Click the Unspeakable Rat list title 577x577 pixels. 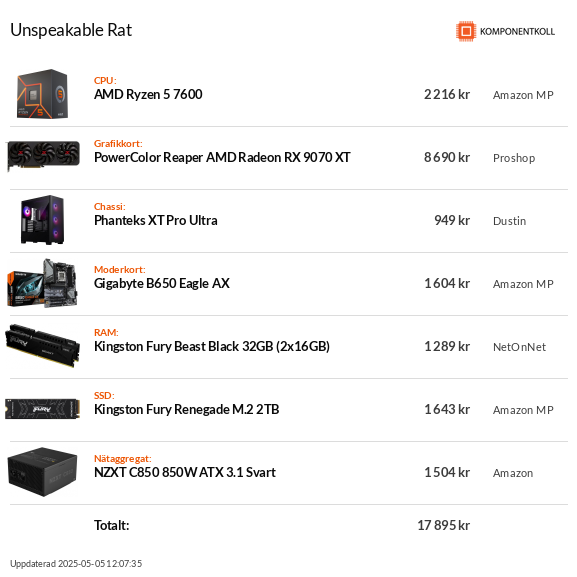71,30
